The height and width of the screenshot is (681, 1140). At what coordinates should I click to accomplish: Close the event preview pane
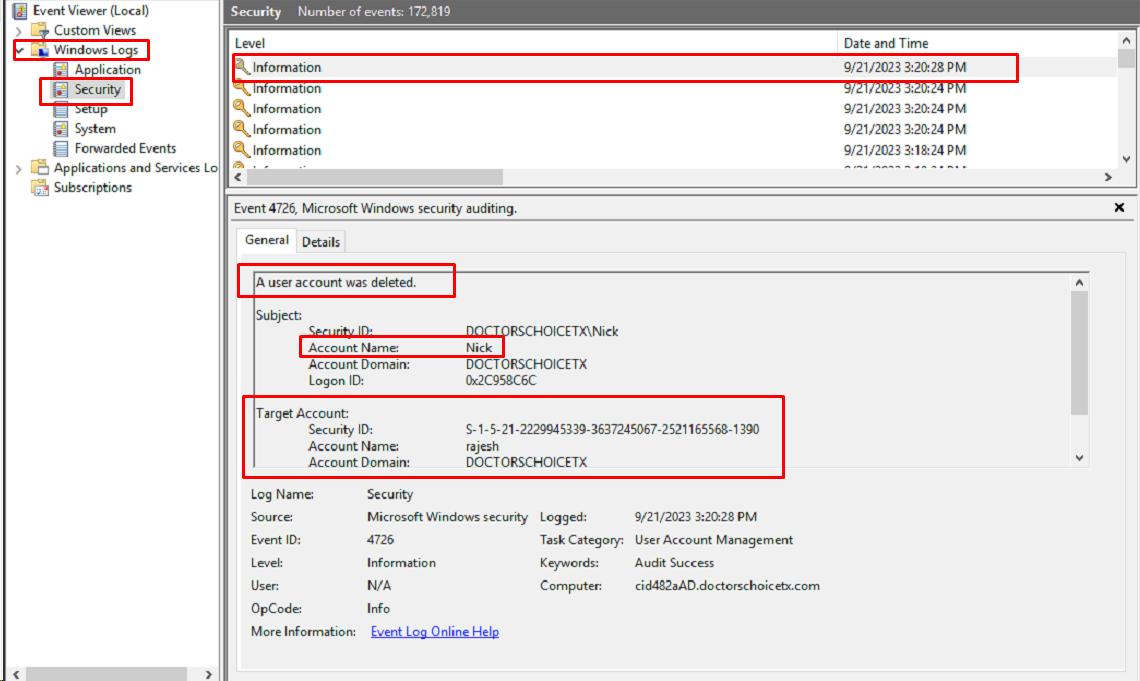tap(1119, 208)
